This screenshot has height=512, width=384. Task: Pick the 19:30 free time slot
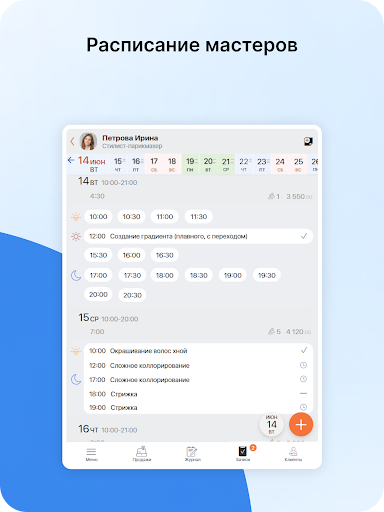[x=267, y=275]
